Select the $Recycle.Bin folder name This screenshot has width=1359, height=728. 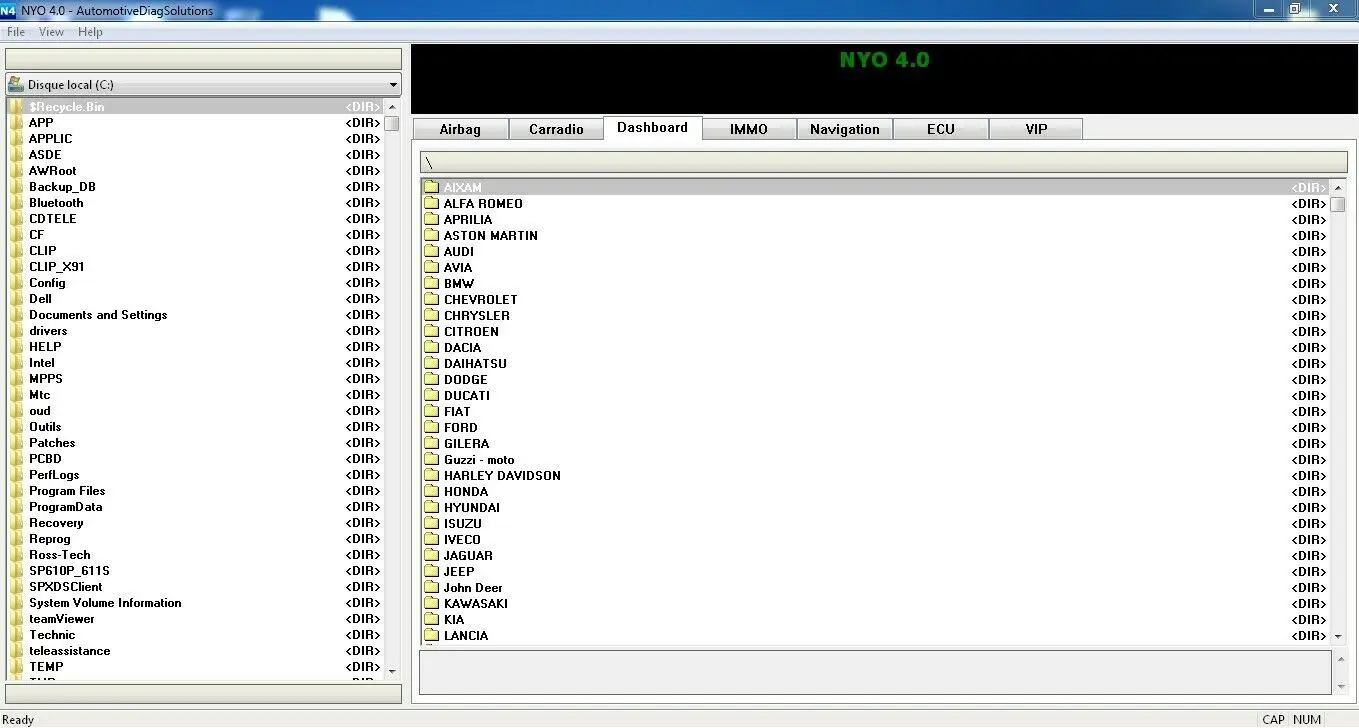point(66,107)
